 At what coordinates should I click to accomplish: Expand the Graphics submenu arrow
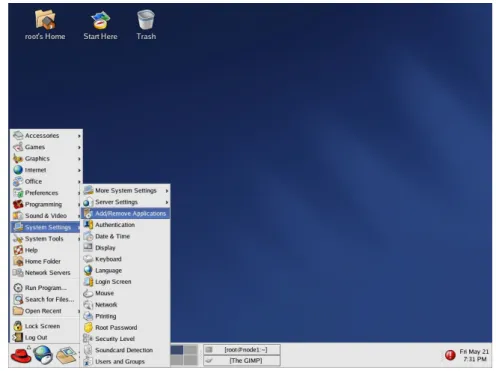tap(79, 159)
